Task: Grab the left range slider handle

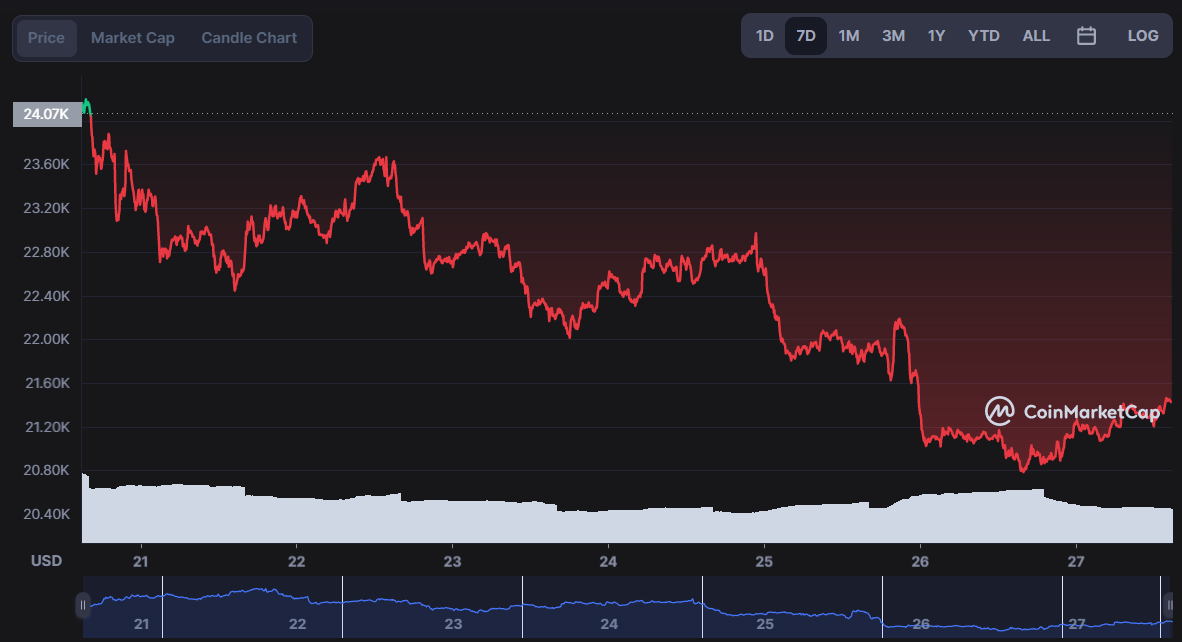Action: pos(83,605)
